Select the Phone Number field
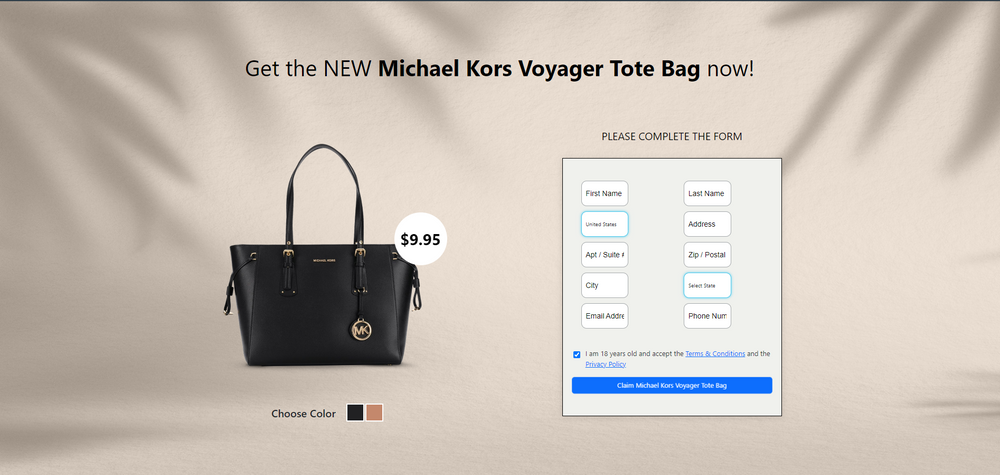Image resolution: width=1000 pixels, height=475 pixels. (707, 316)
